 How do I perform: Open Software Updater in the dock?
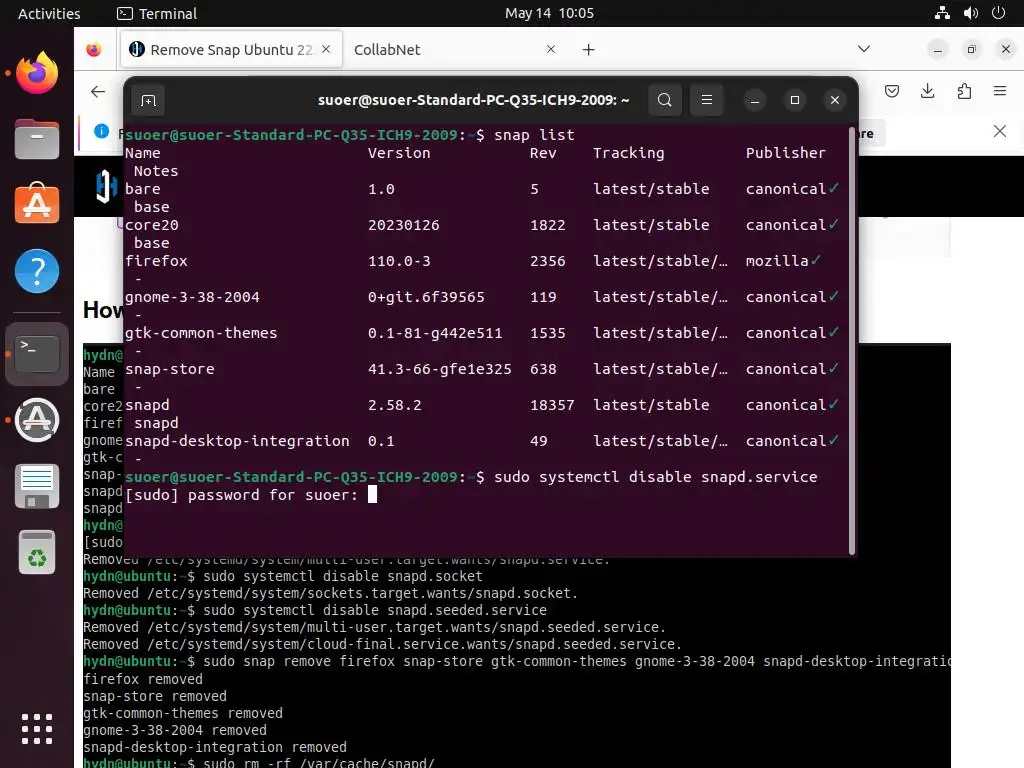[x=37, y=420]
